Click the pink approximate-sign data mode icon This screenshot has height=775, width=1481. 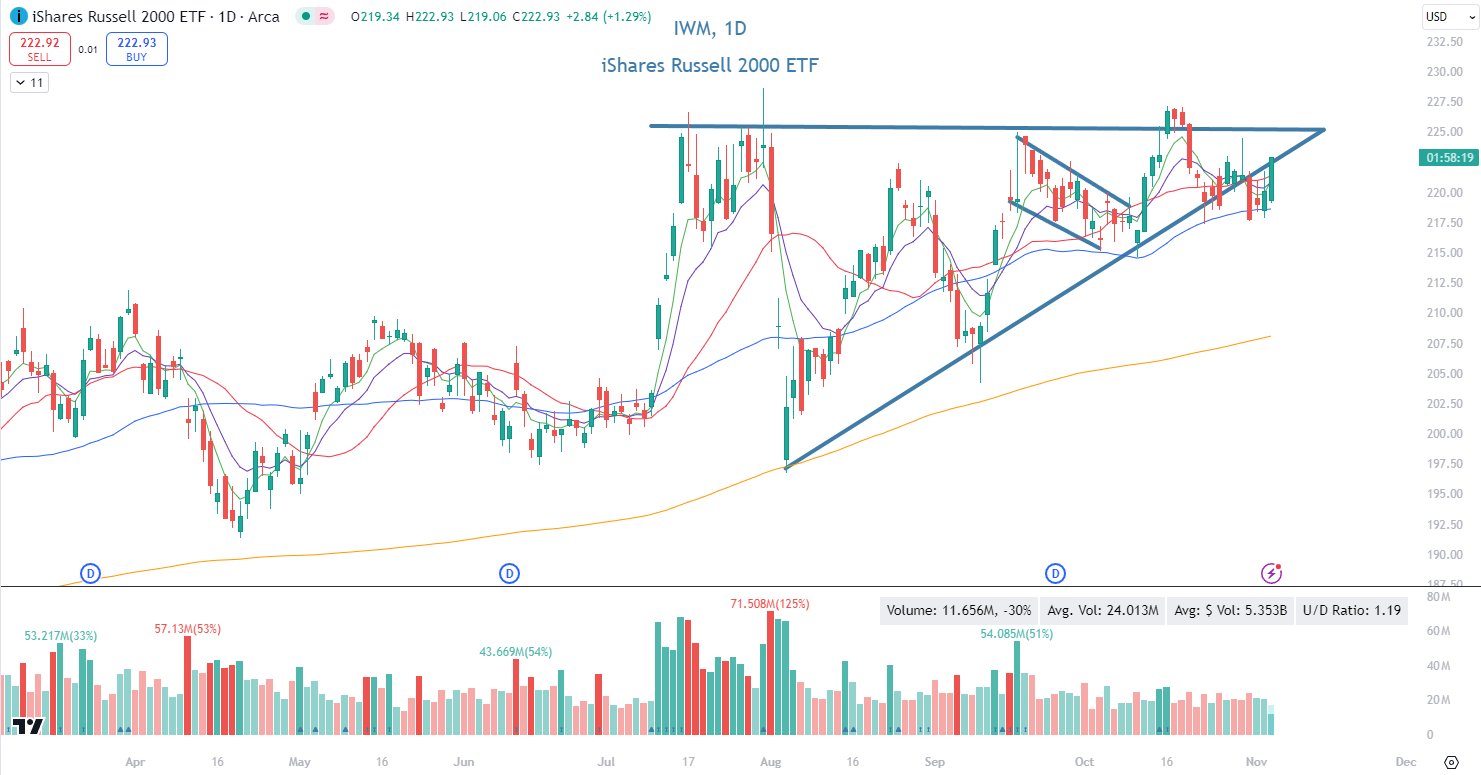(x=325, y=16)
